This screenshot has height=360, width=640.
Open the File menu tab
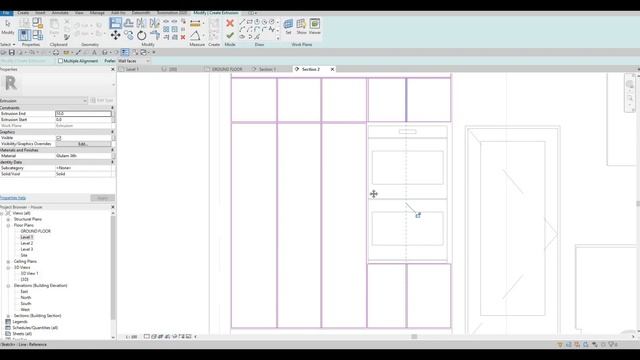[7, 13]
